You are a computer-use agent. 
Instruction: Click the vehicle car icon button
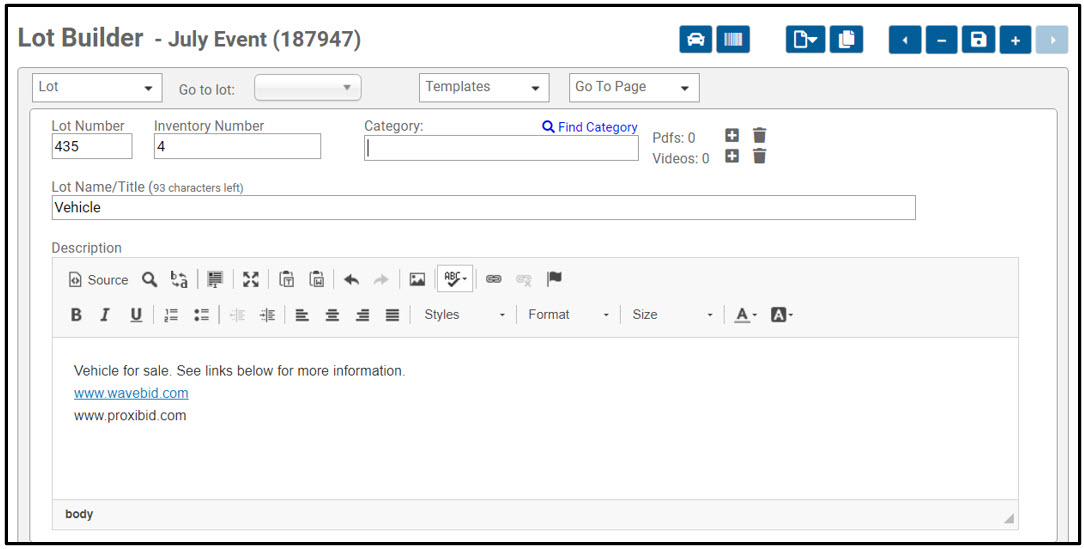click(695, 40)
